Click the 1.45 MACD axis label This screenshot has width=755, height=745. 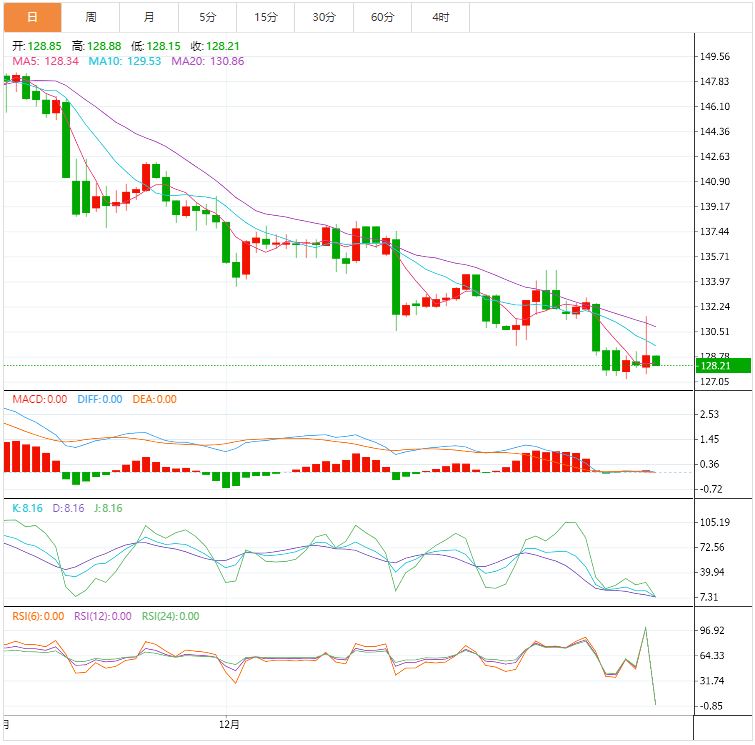click(709, 439)
